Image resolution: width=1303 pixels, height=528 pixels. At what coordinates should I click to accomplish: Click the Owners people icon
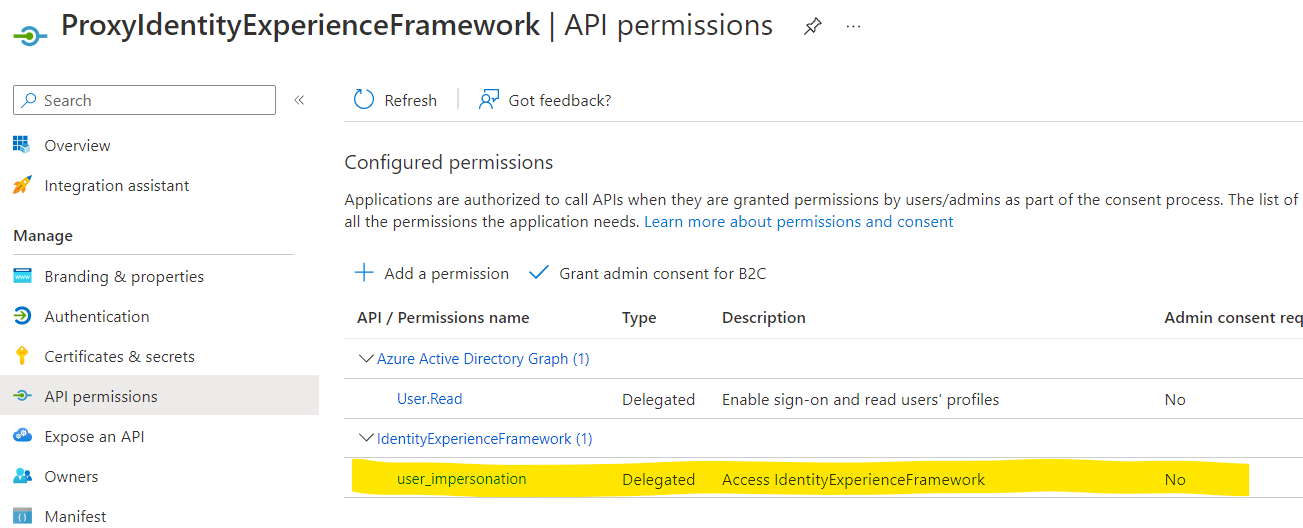(22, 476)
